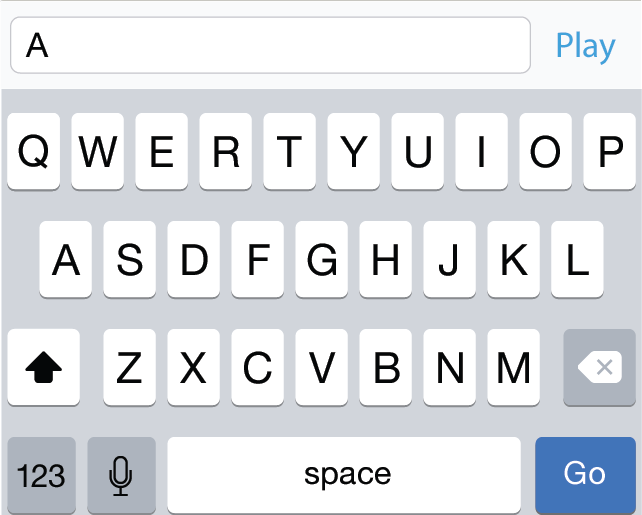This screenshot has width=642, height=515.
Task: Tap the P key
Action: [x=610, y=151]
